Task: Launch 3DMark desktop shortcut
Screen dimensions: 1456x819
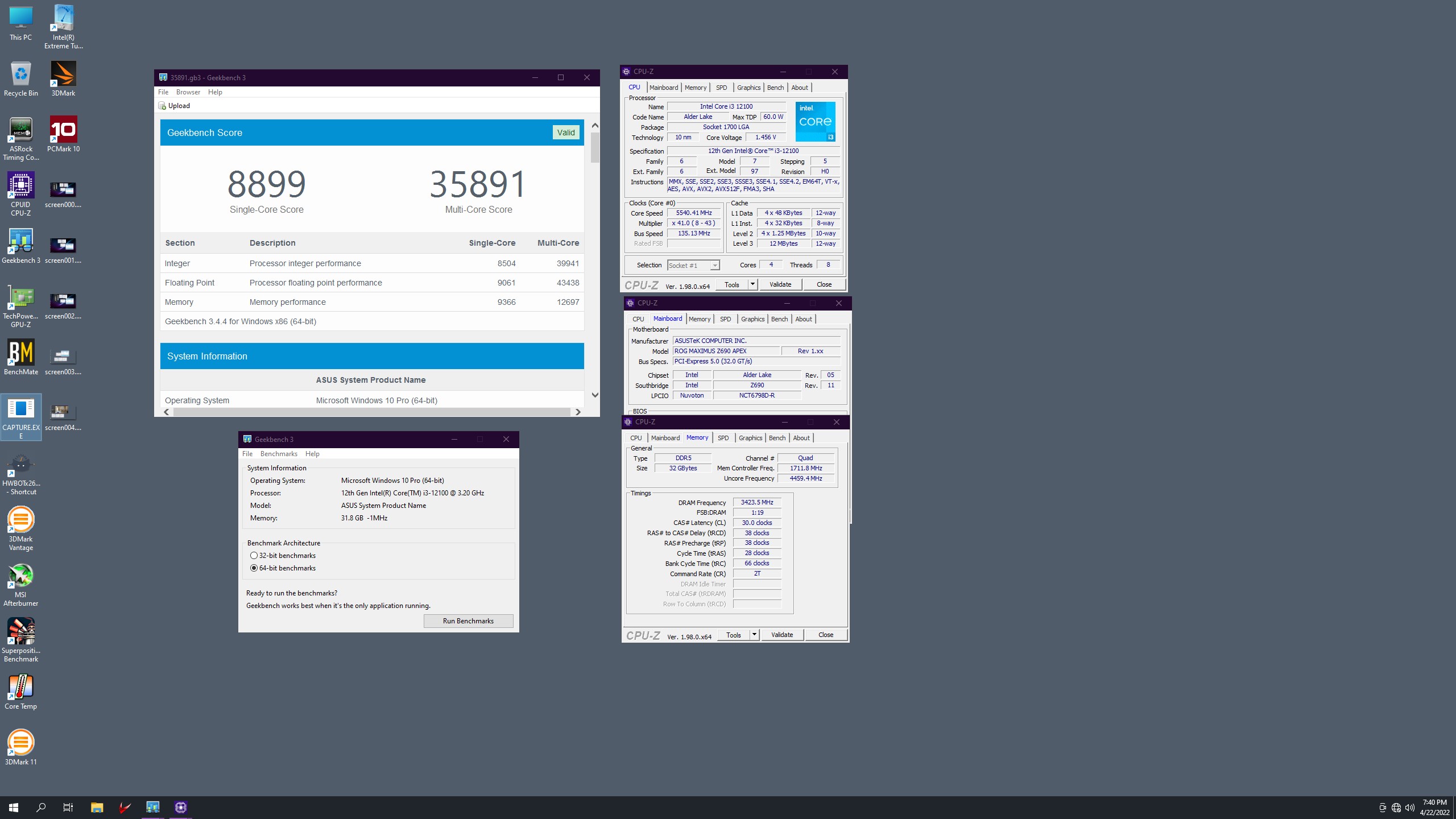Action: coord(63,78)
